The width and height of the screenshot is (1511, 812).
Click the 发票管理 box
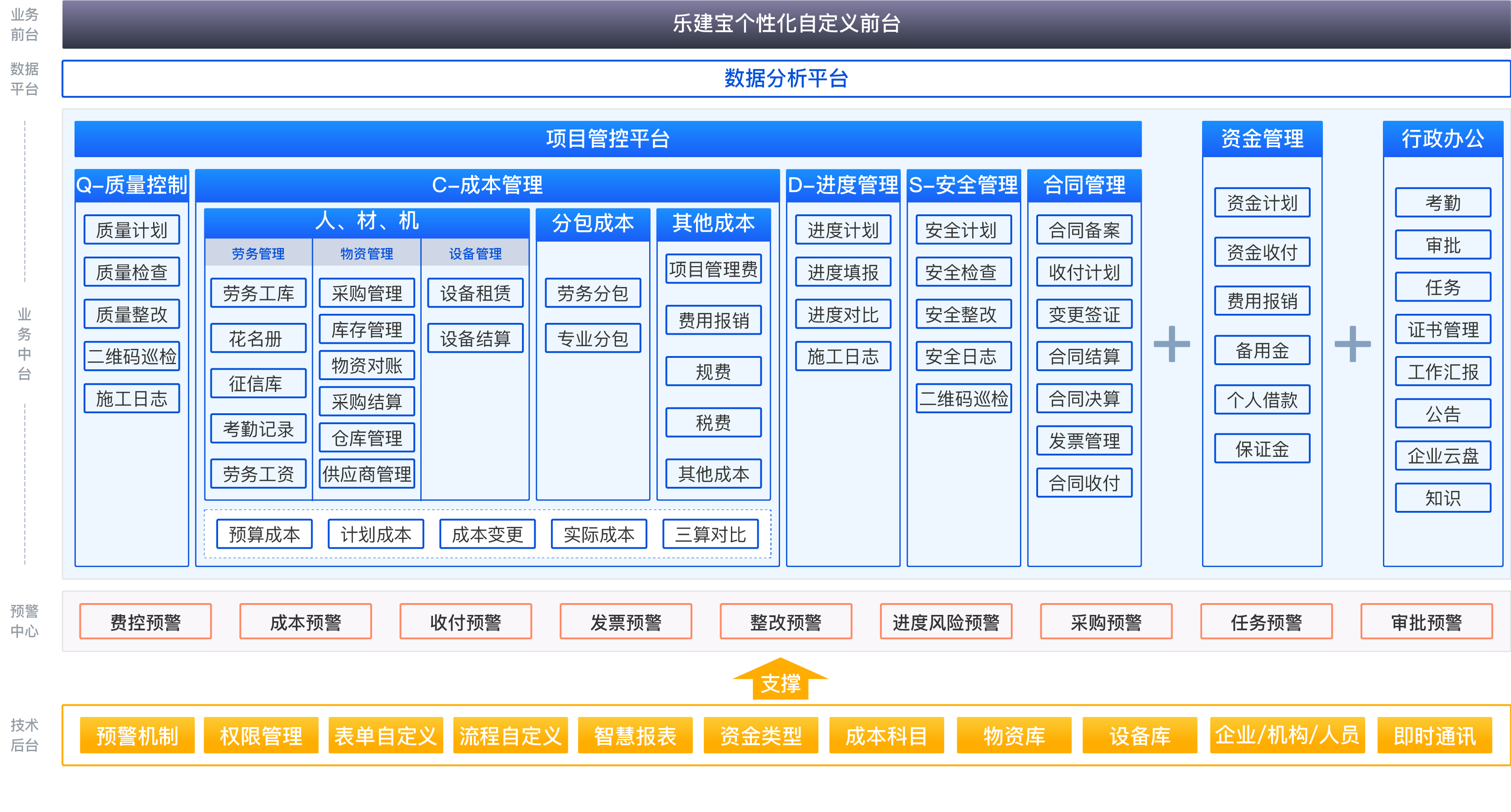click(1084, 441)
